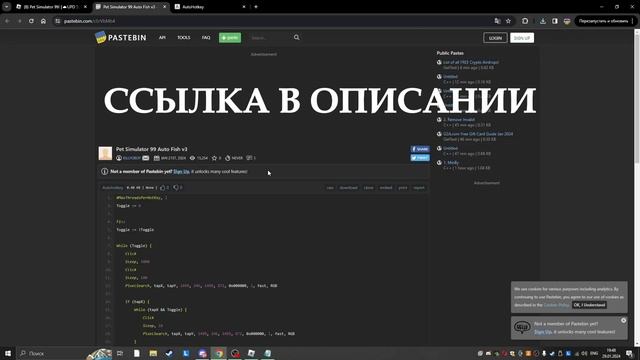Click the Pastebin search input field

point(270,38)
